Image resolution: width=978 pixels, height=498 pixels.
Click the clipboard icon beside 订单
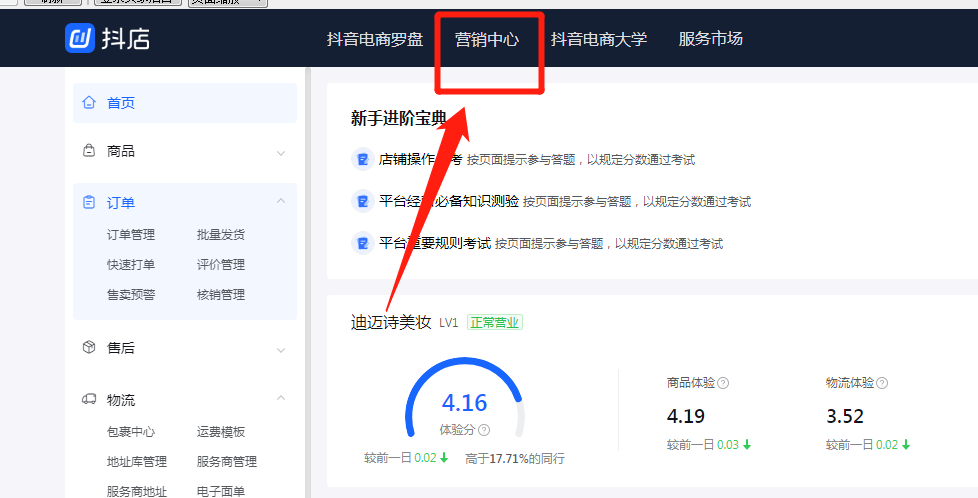[89, 202]
